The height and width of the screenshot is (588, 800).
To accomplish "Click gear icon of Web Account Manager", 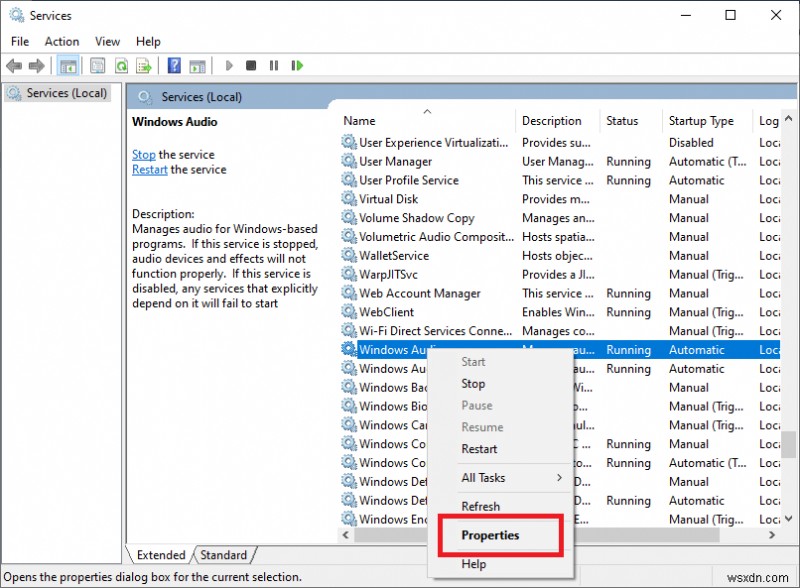I will [349, 293].
